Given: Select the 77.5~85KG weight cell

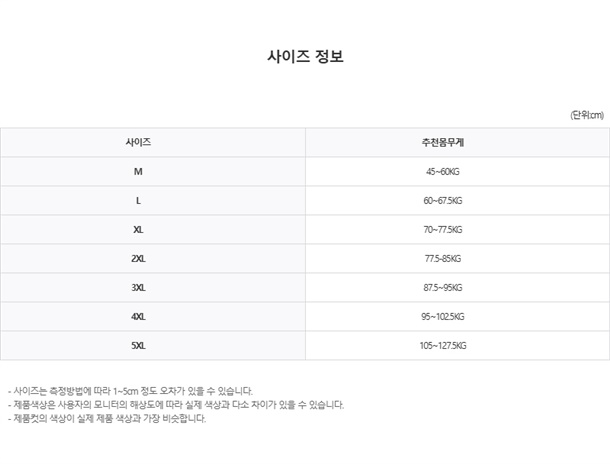Looking at the screenshot, I should pyautogui.click(x=442, y=258).
